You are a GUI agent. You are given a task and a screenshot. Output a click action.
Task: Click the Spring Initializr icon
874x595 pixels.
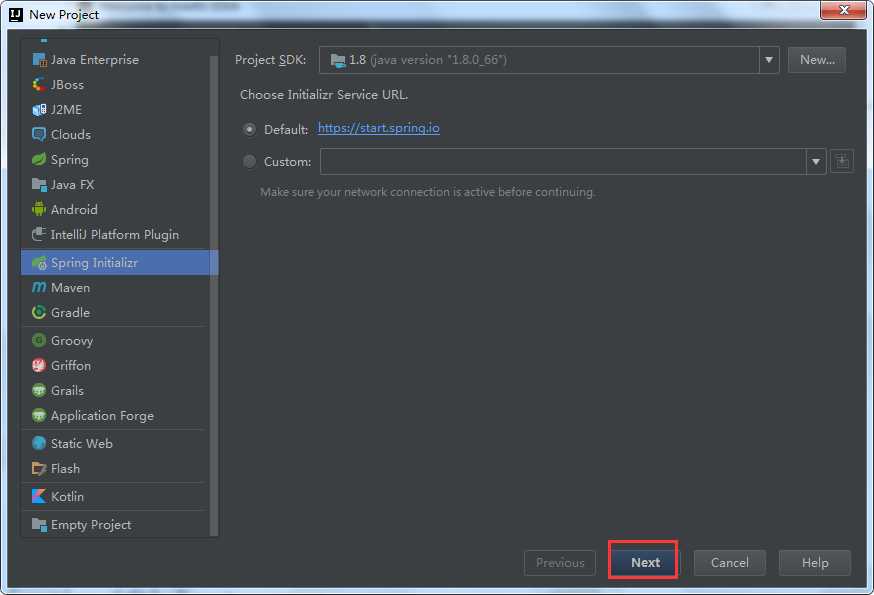pos(39,263)
